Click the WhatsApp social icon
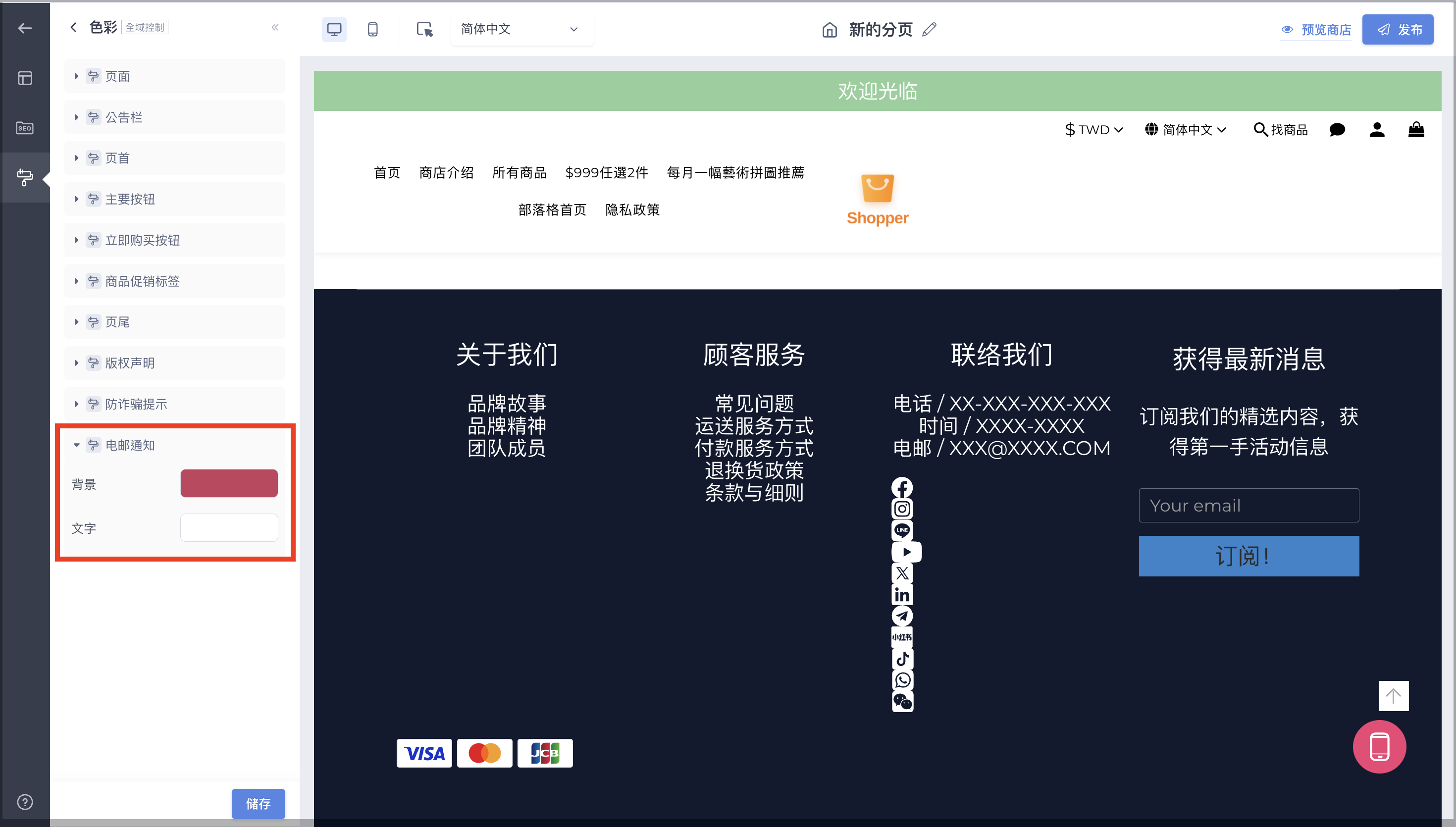The image size is (1456, 827). (902, 680)
